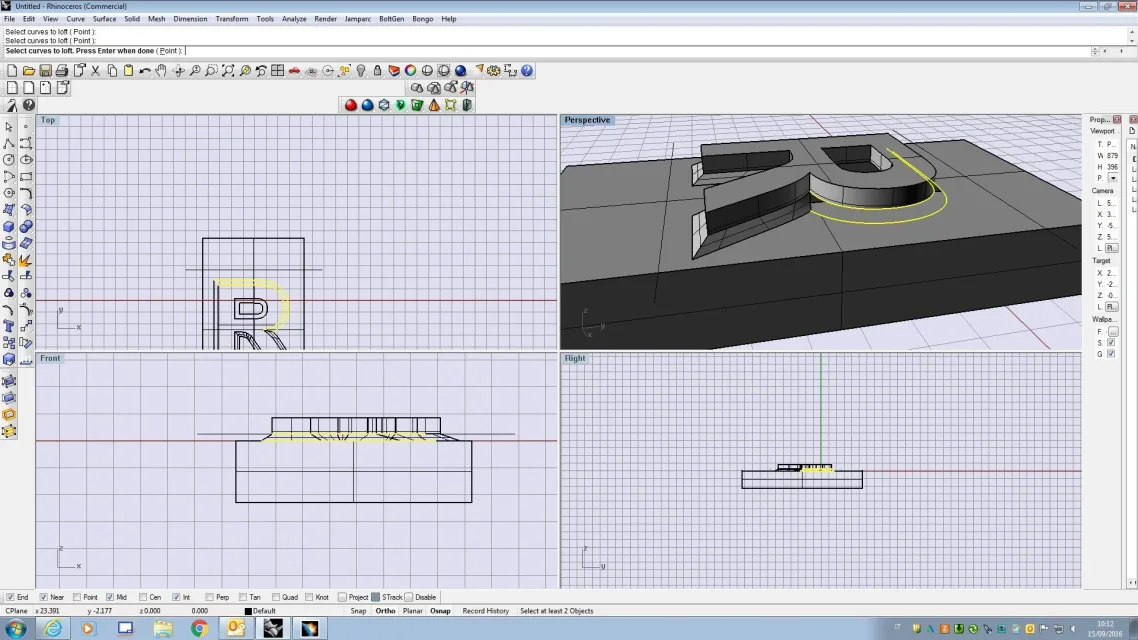Check the Disable osnap option

[409, 597]
